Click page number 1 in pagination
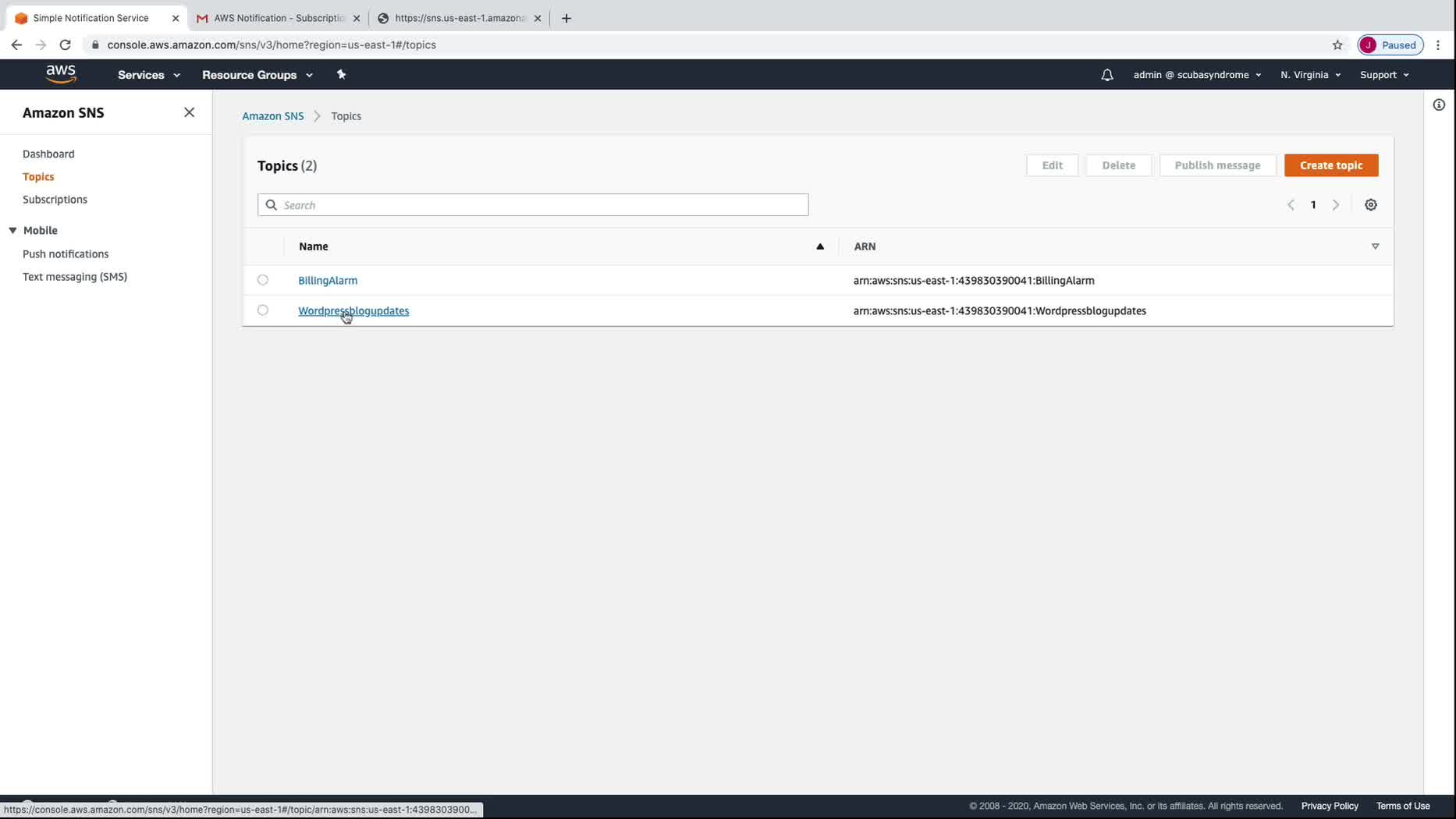Screen dimensions: 1456x819 (x=1313, y=205)
